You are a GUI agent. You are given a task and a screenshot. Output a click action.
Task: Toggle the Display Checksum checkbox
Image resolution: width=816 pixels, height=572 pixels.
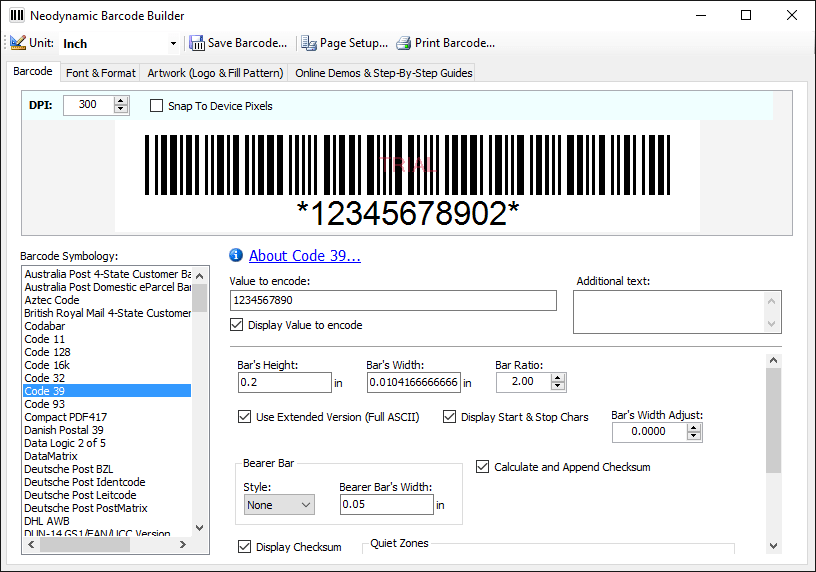[x=244, y=546]
